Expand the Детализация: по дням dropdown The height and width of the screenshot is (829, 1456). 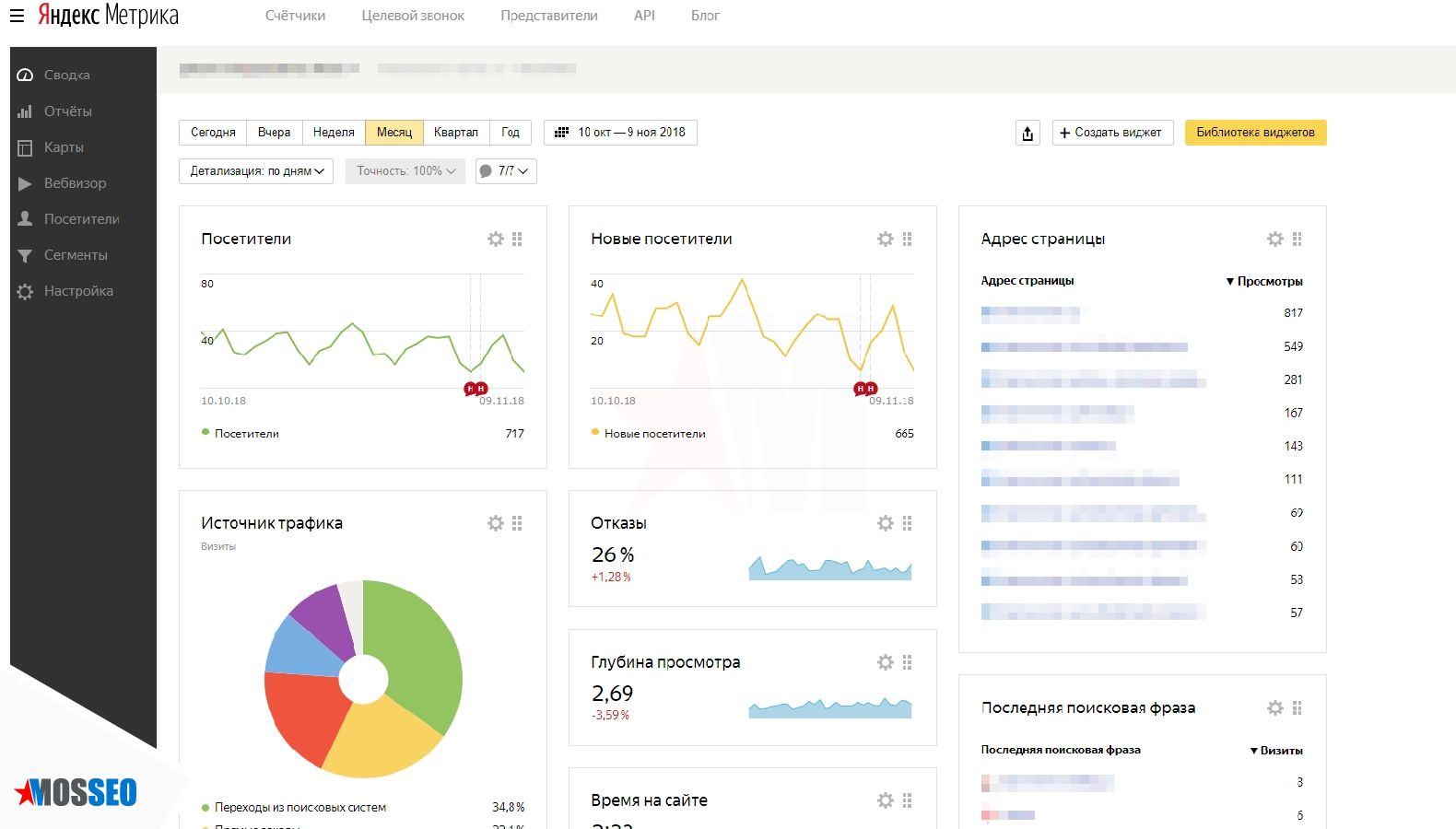point(256,171)
